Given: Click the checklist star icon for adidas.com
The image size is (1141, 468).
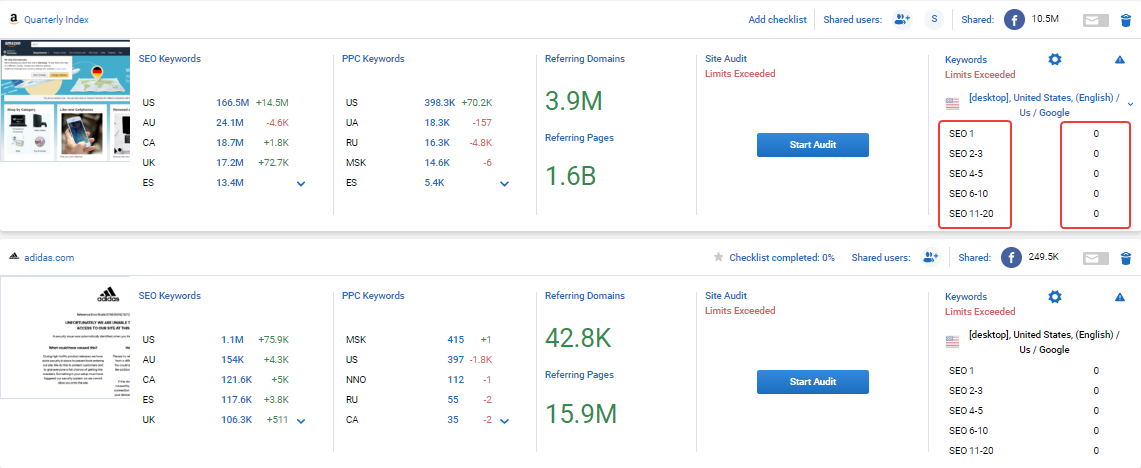Looking at the screenshot, I should click(718, 257).
